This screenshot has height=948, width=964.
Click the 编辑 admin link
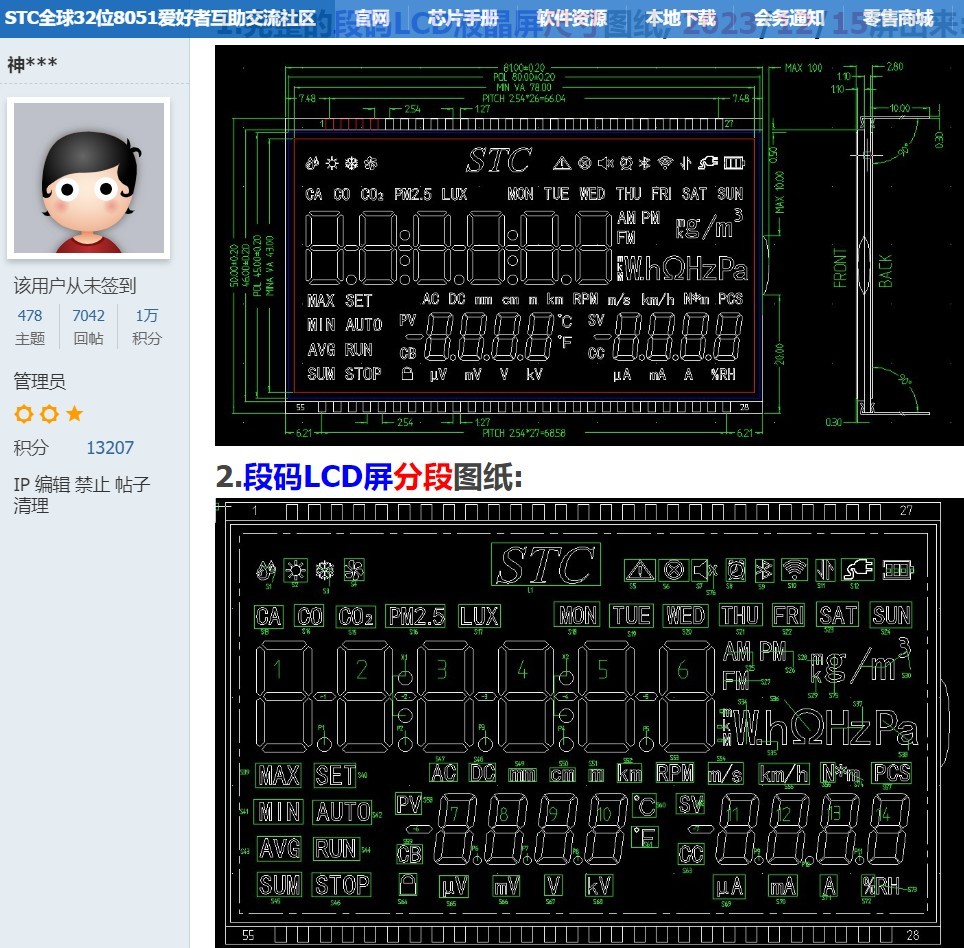52,484
